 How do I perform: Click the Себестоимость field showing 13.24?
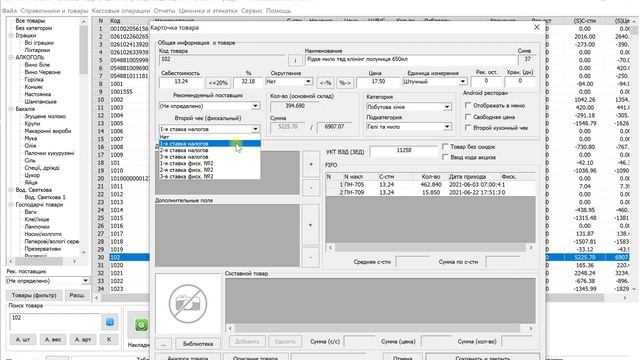click(181, 82)
